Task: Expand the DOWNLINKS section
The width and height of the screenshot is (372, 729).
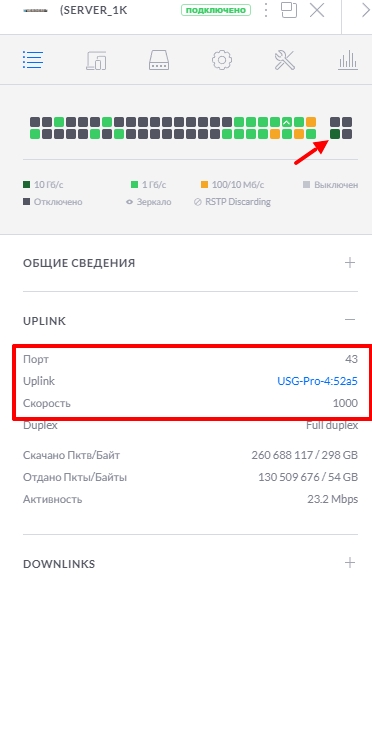Action: coord(350,563)
